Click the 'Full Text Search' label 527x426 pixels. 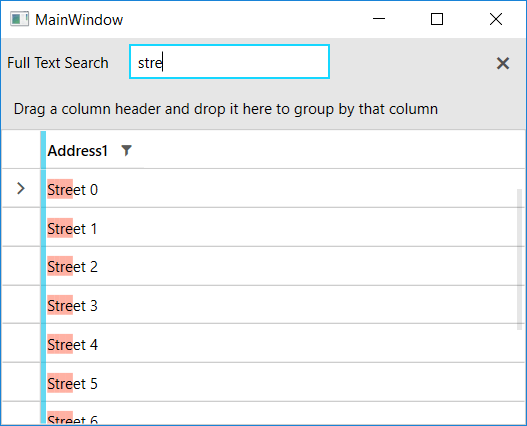58,63
